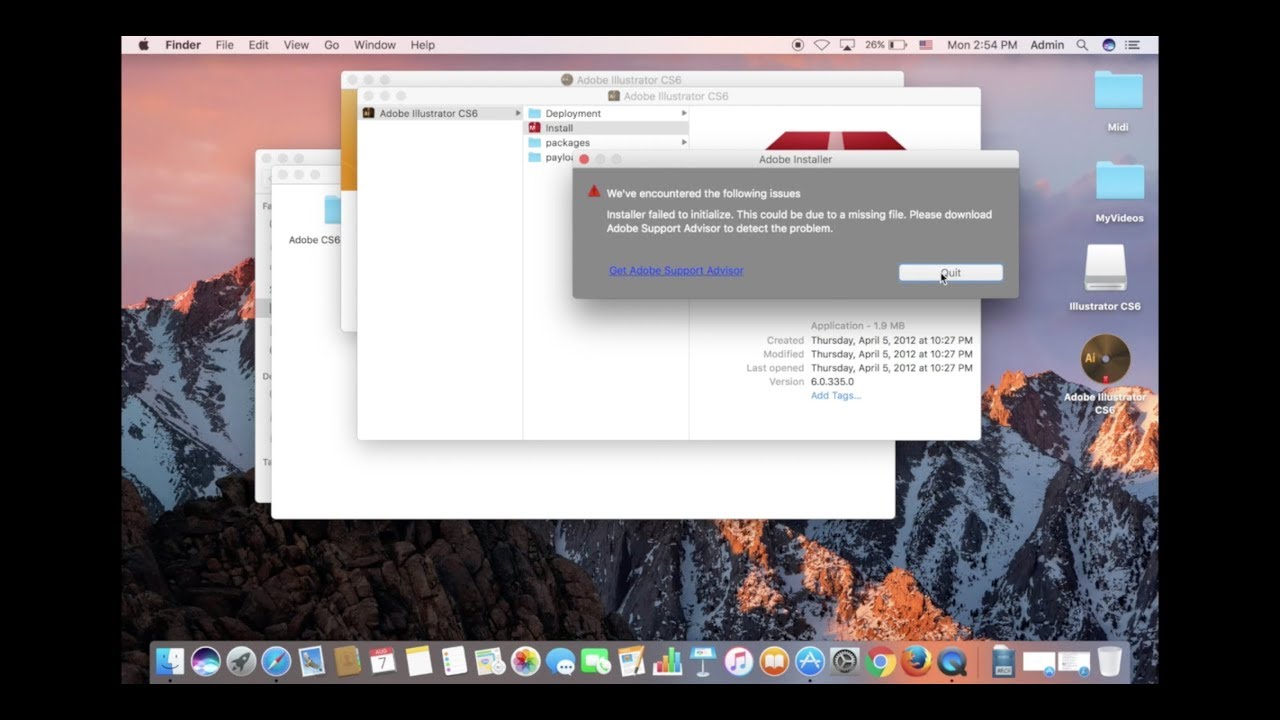1280x720 pixels.
Task: Click the Application - 1.9 MB text
Action: (x=858, y=325)
